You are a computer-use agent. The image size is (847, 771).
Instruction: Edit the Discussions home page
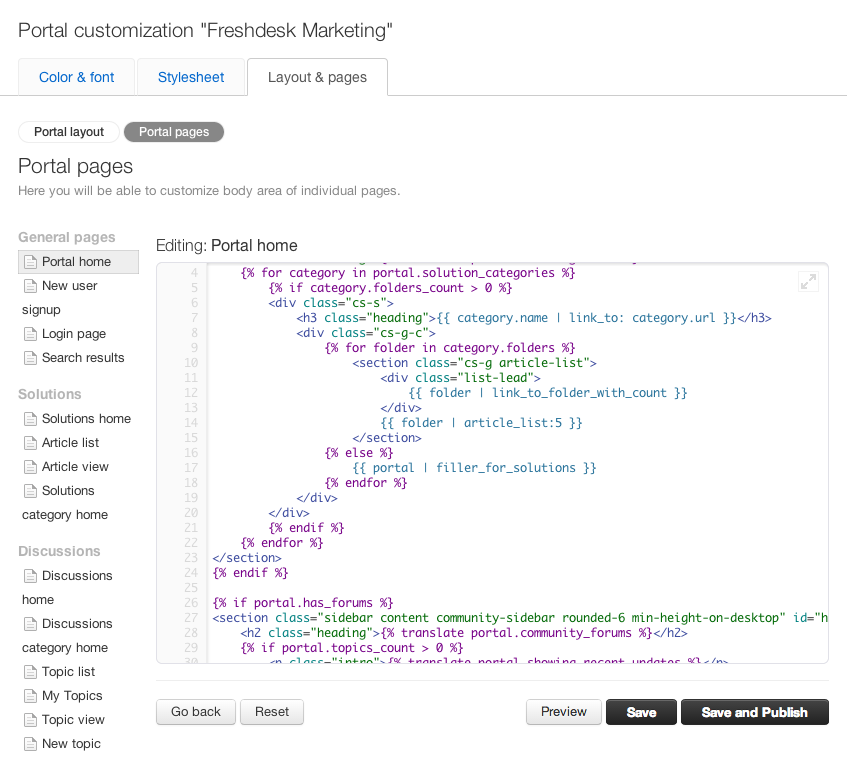[x=68, y=588]
